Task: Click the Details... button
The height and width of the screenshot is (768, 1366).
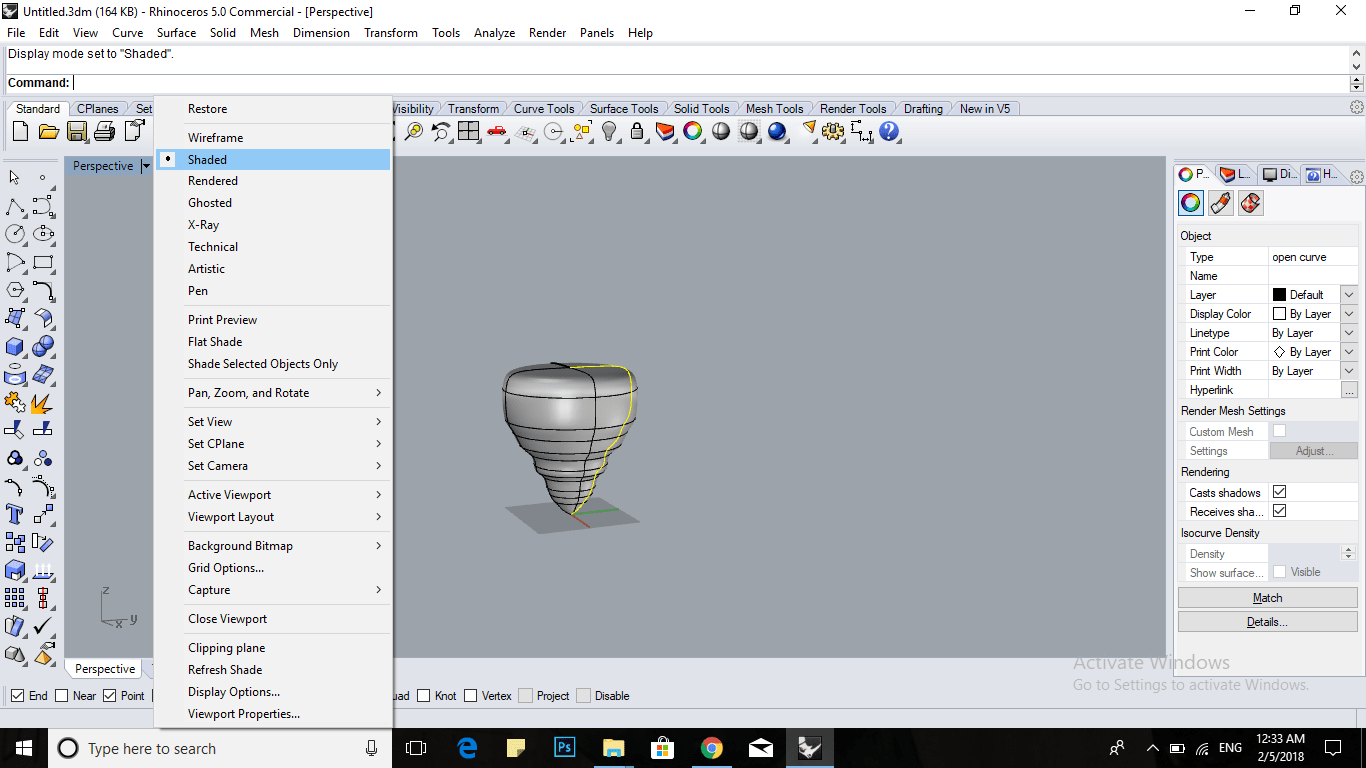Action: pos(1267,622)
